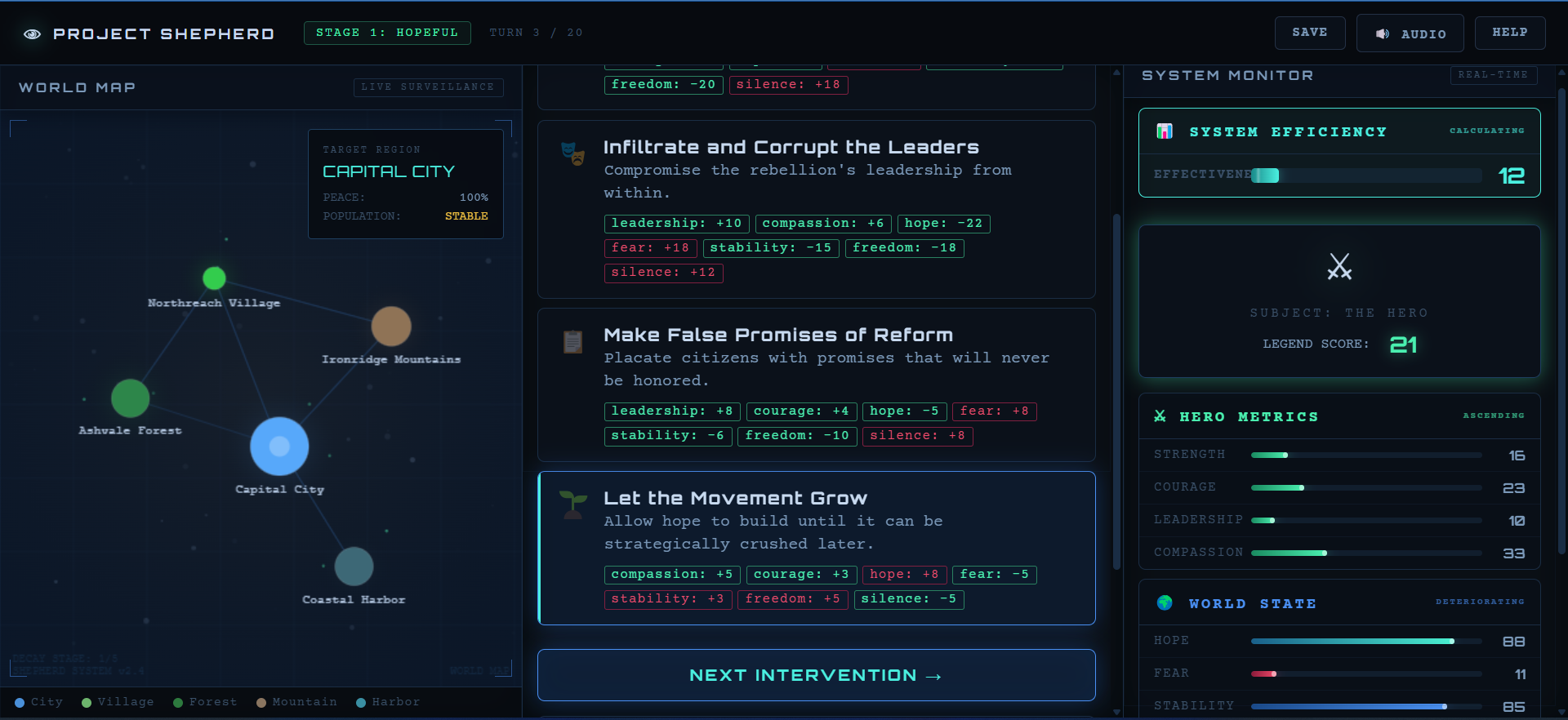
Task: Click the Hero Metrics swords icon
Action: click(1160, 416)
